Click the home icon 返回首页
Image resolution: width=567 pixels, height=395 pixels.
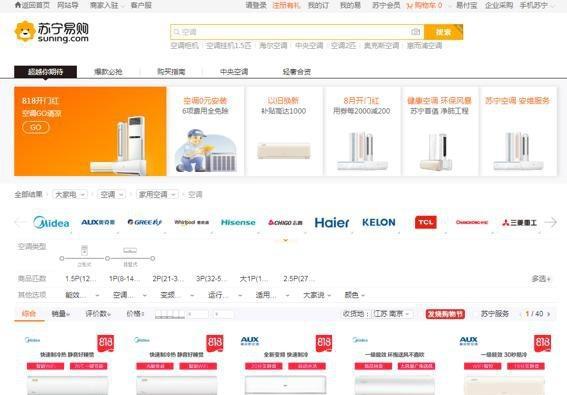tap(32, 5)
